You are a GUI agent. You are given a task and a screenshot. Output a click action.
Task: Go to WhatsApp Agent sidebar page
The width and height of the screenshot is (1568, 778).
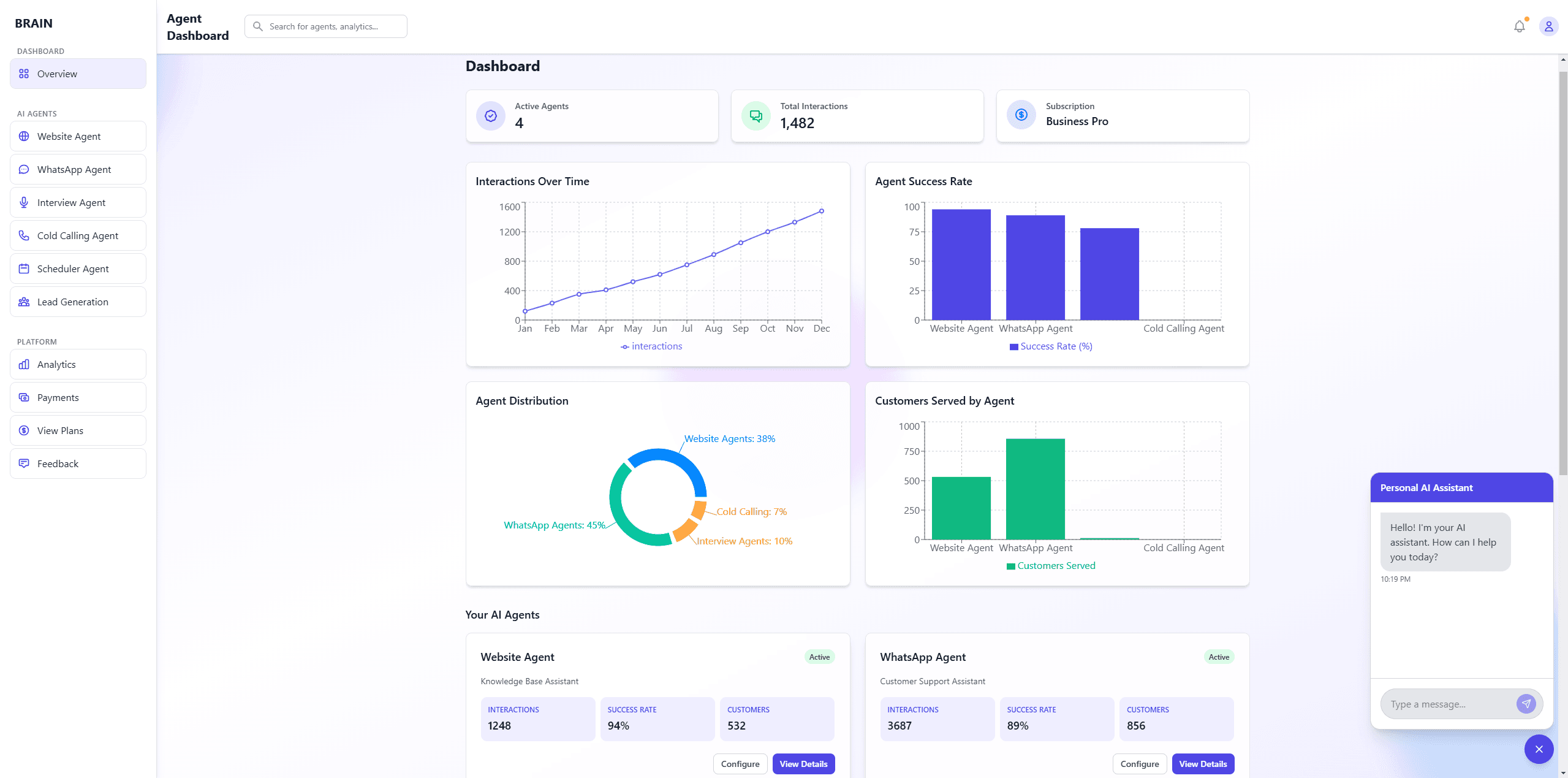78,169
